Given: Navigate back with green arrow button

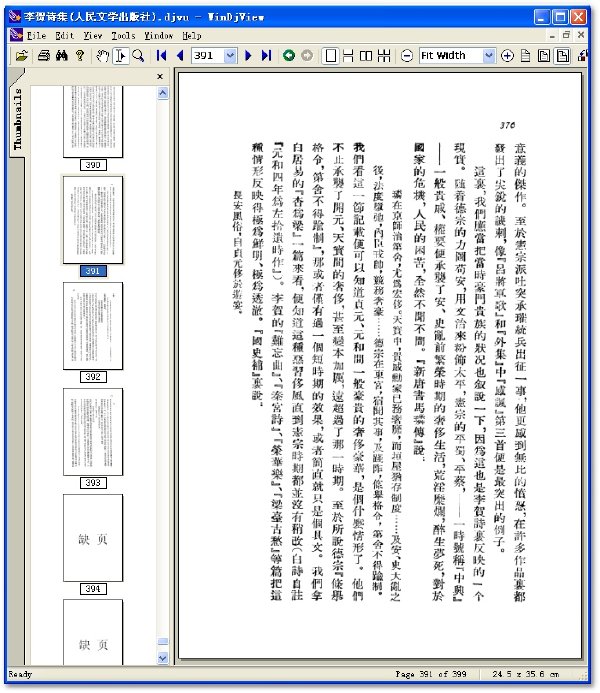Looking at the screenshot, I should coord(289,56).
